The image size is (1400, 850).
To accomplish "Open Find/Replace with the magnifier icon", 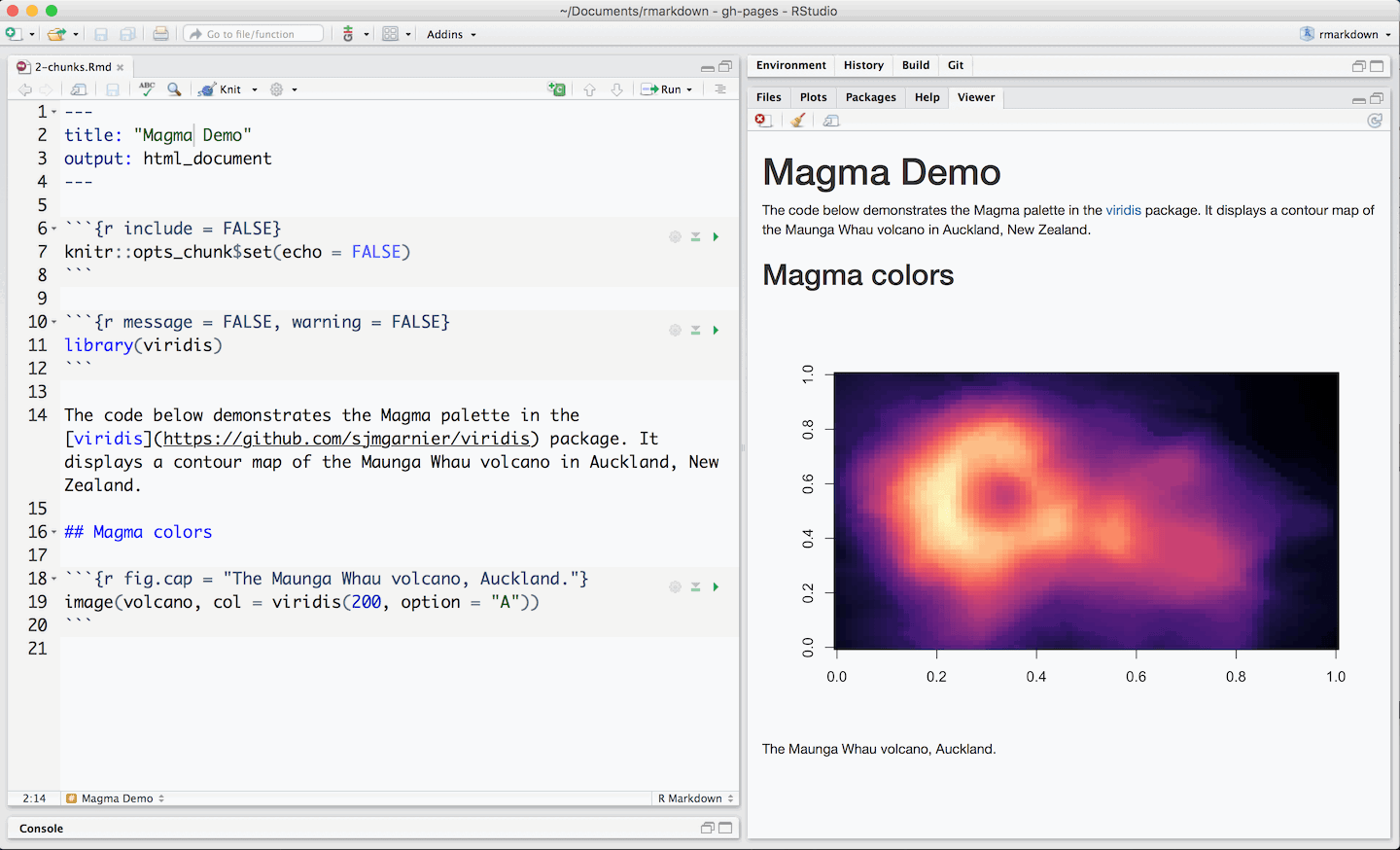I will (174, 89).
